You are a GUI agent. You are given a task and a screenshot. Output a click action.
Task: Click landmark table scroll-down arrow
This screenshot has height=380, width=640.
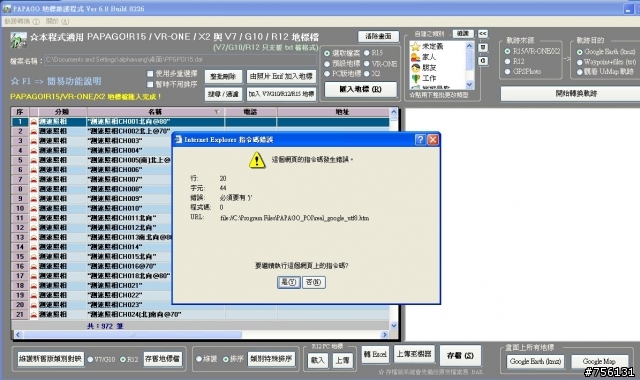tap(393, 326)
